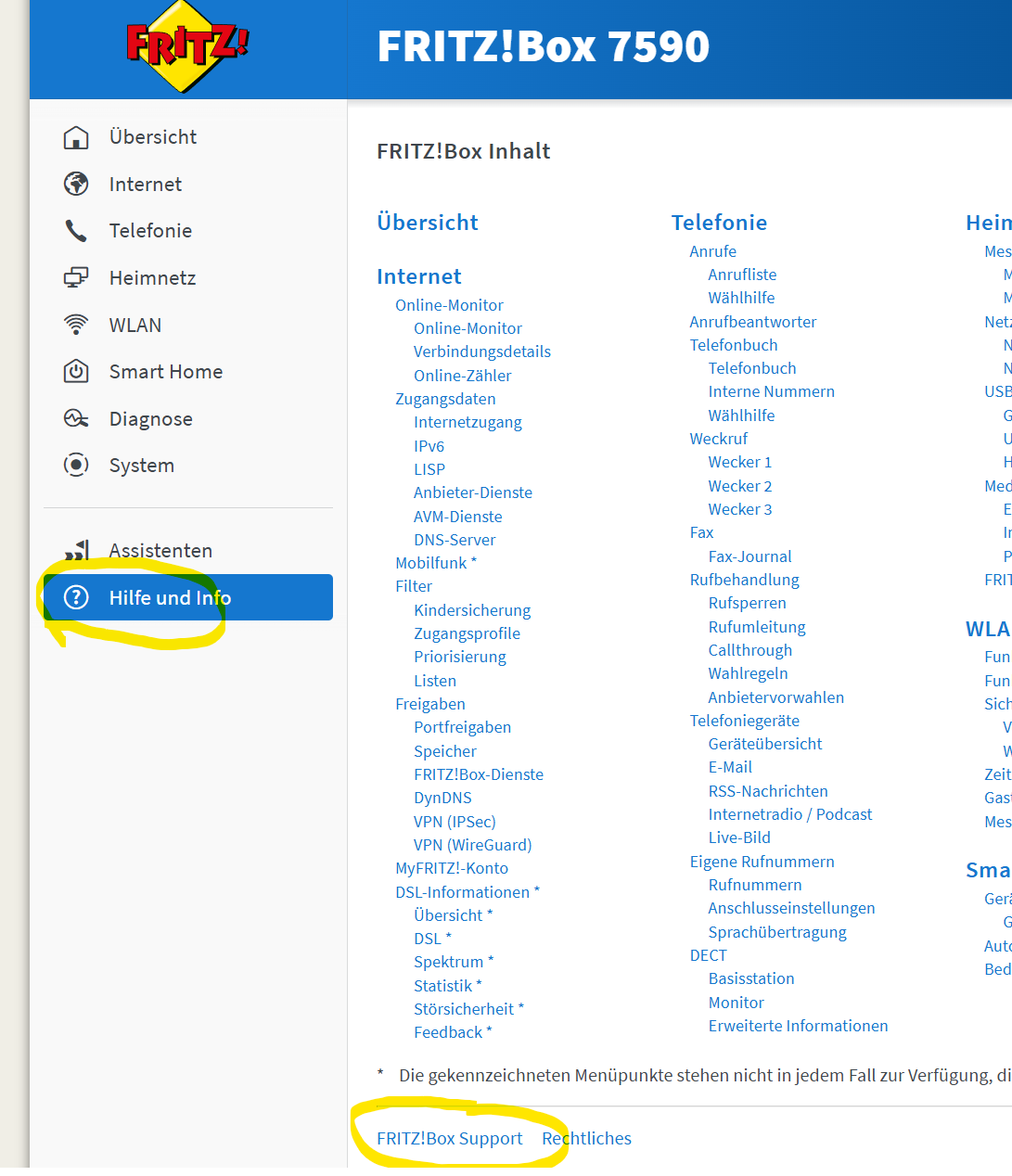Open the DynDNS link
The height and width of the screenshot is (1176, 1012).
442,798
